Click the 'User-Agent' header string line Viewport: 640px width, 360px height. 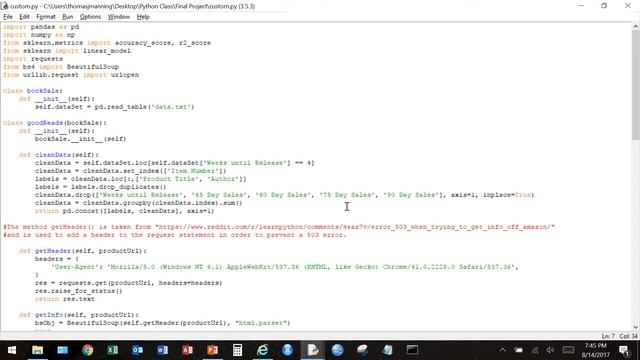tap(284, 267)
